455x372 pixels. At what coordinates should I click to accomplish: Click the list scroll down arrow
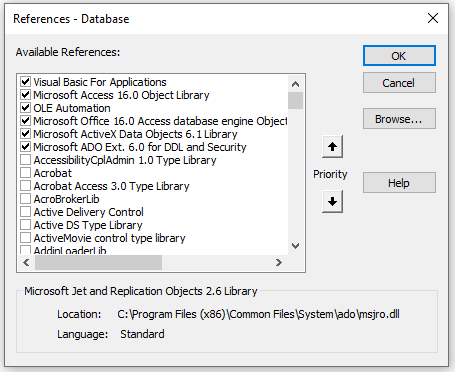(295, 246)
